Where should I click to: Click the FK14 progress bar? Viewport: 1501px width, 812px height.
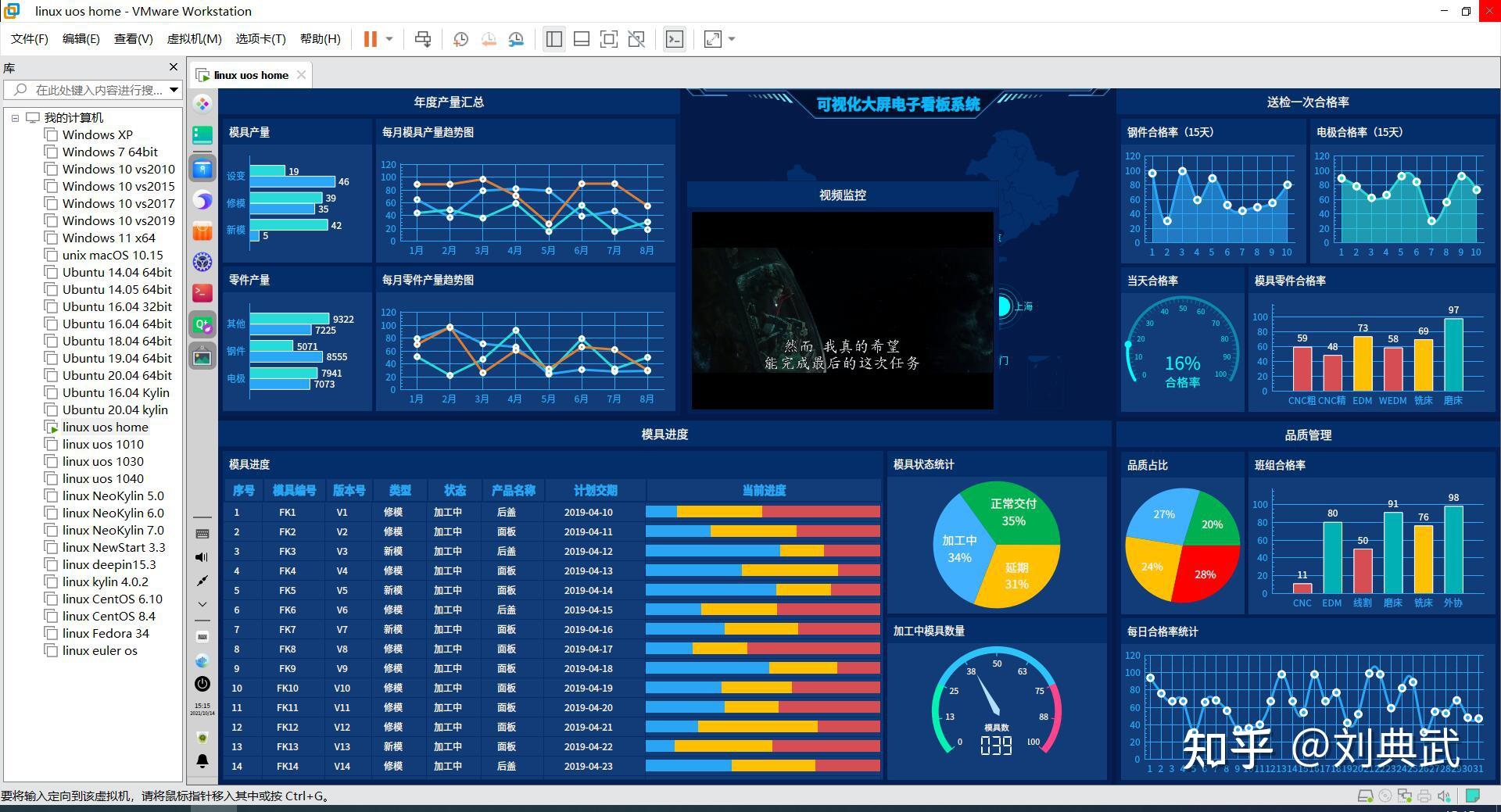point(763,766)
